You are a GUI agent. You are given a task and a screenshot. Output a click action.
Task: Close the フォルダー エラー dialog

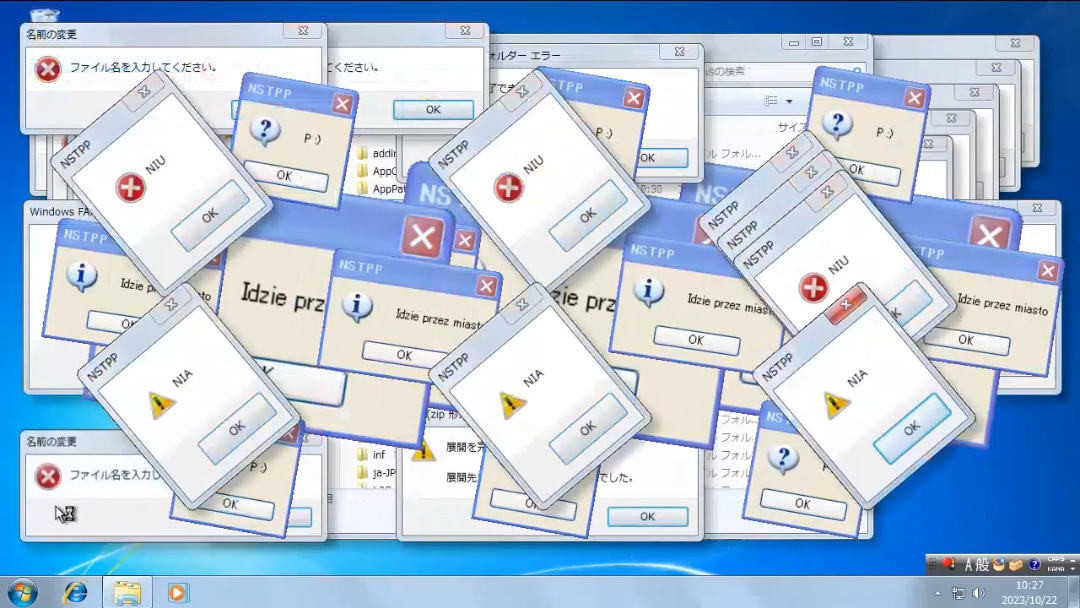[679, 52]
